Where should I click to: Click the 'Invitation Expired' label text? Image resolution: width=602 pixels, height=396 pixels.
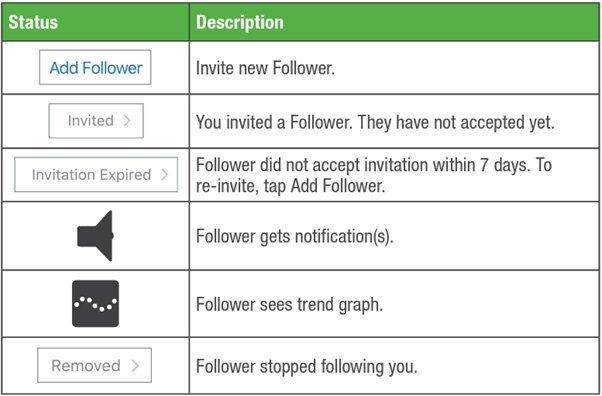click(x=91, y=175)
